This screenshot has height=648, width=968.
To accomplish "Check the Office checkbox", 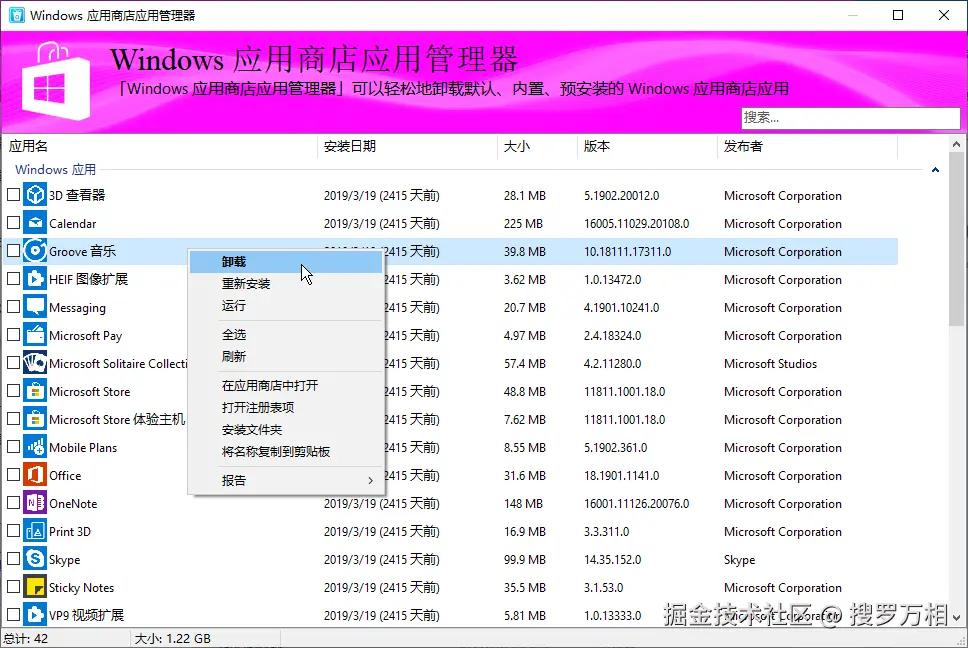I will (x=13, y=475).
